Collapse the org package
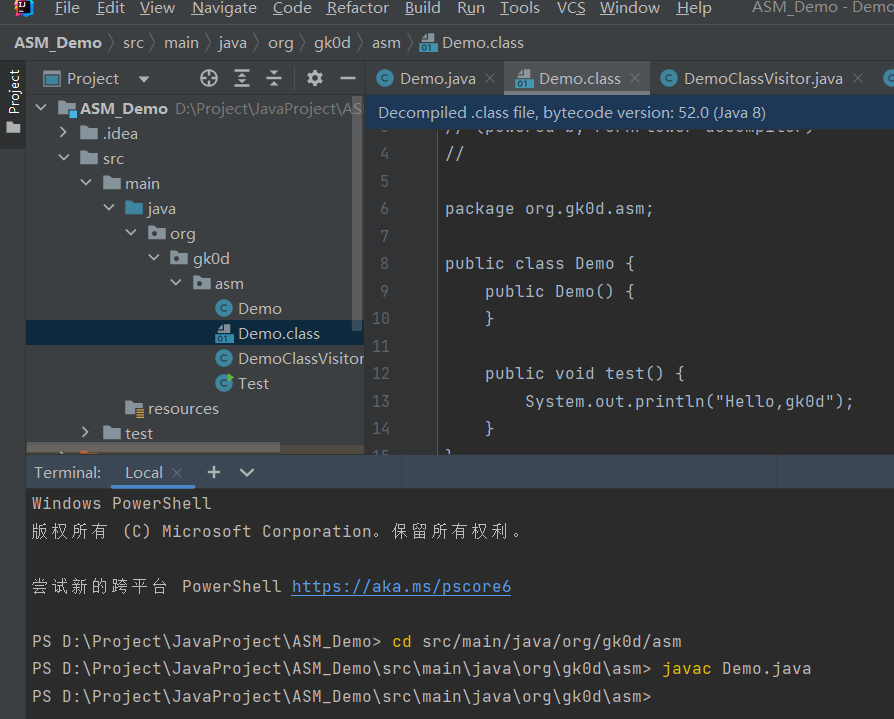The height and width of the screenshot is (719, 894). point(131,233)
